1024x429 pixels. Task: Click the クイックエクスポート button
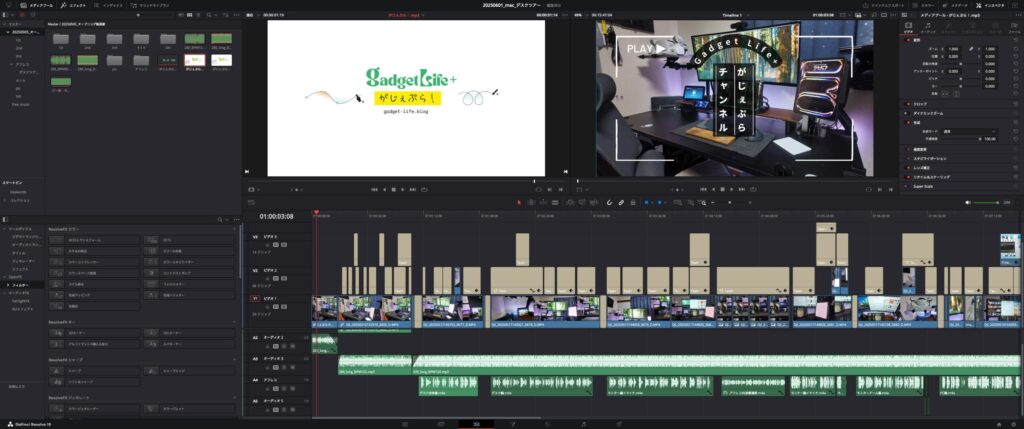point(886,5)
